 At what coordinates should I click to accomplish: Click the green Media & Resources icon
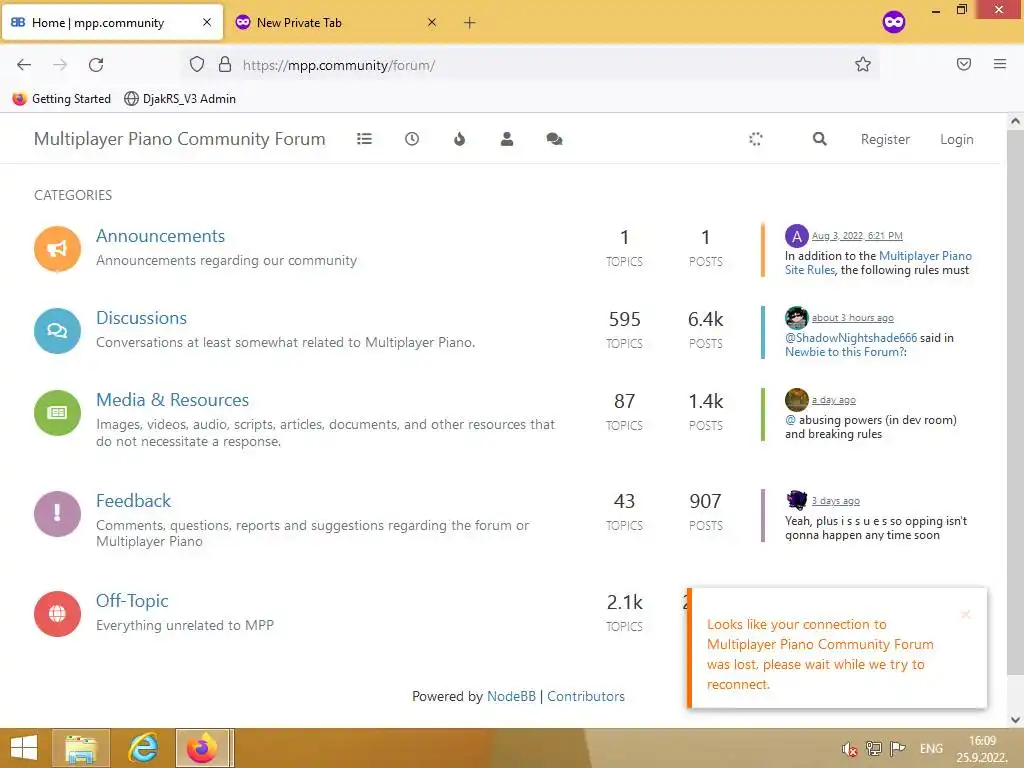[57, 413]
